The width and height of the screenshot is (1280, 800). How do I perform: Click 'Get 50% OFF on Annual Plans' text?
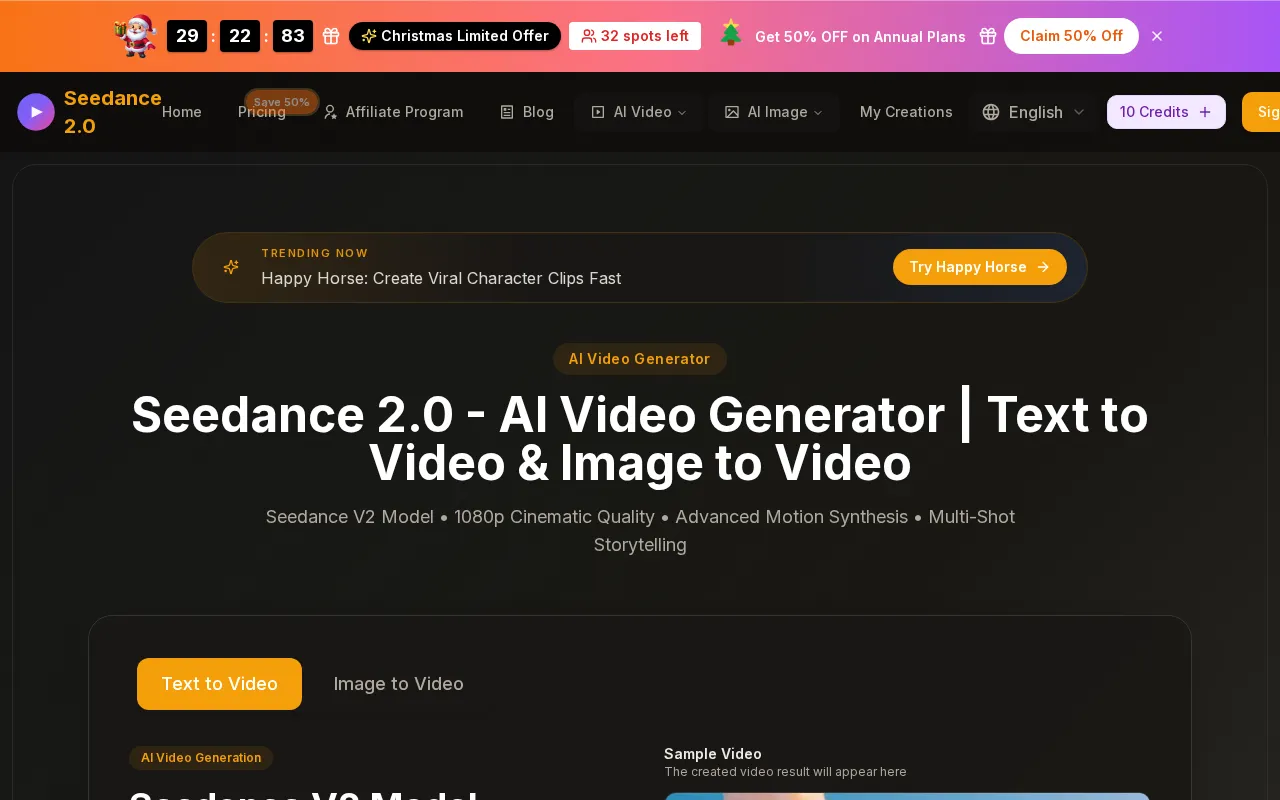tap(860, 36)
